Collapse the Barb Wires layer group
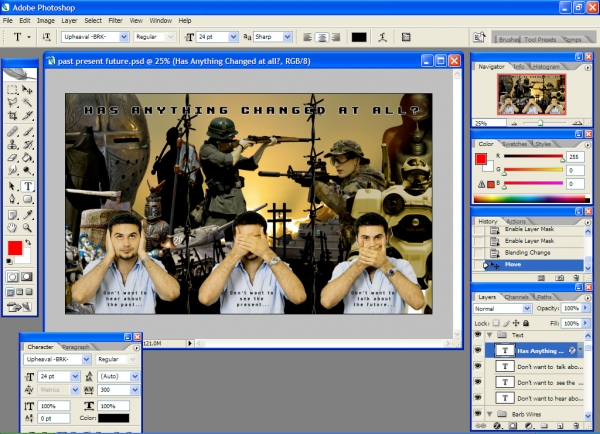The height and width of the screenshot is (434, 600). coord(489,414)
